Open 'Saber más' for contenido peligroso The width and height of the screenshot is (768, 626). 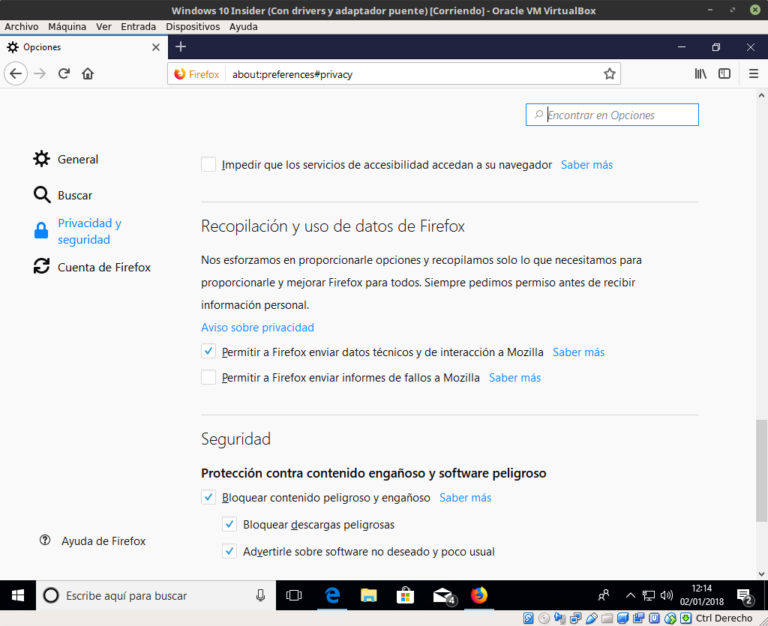tap(465, 498)
